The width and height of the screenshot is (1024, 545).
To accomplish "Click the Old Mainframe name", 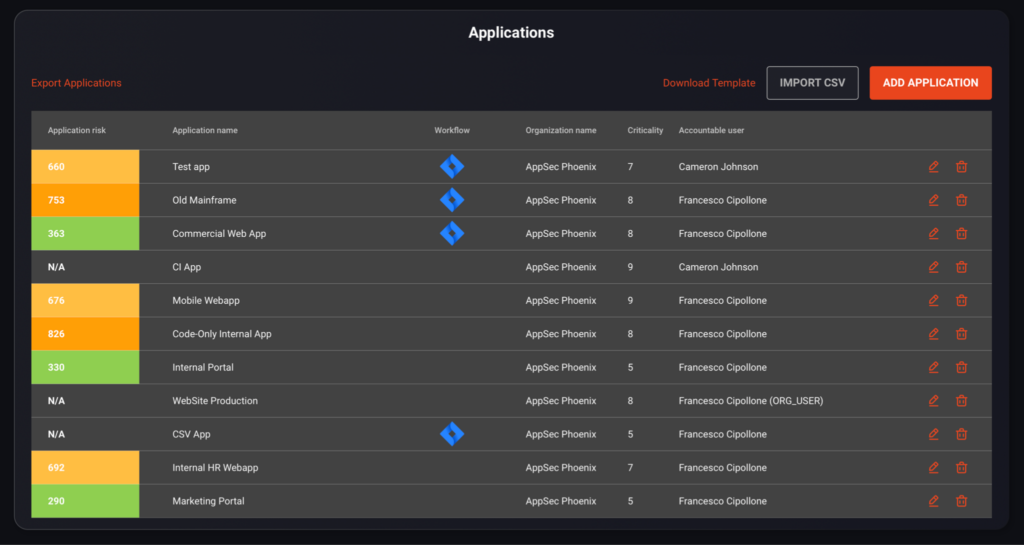I will pos(204,200).
